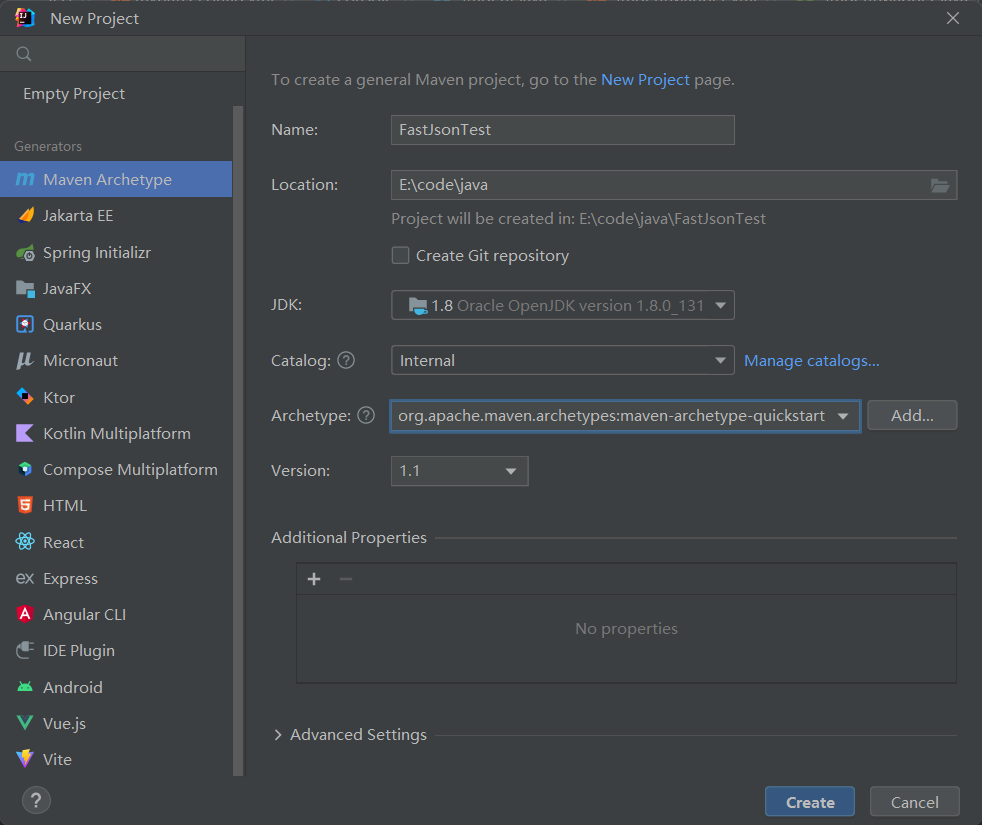This screenshot has height=825, width=982.
Task: Select Maven Archetype generator icon
Action: click(x=24, y=179)
